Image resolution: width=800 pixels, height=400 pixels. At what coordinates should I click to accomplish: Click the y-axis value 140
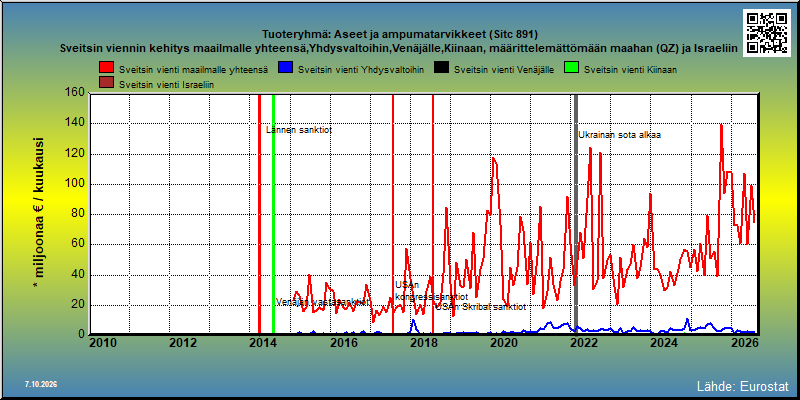74,123
